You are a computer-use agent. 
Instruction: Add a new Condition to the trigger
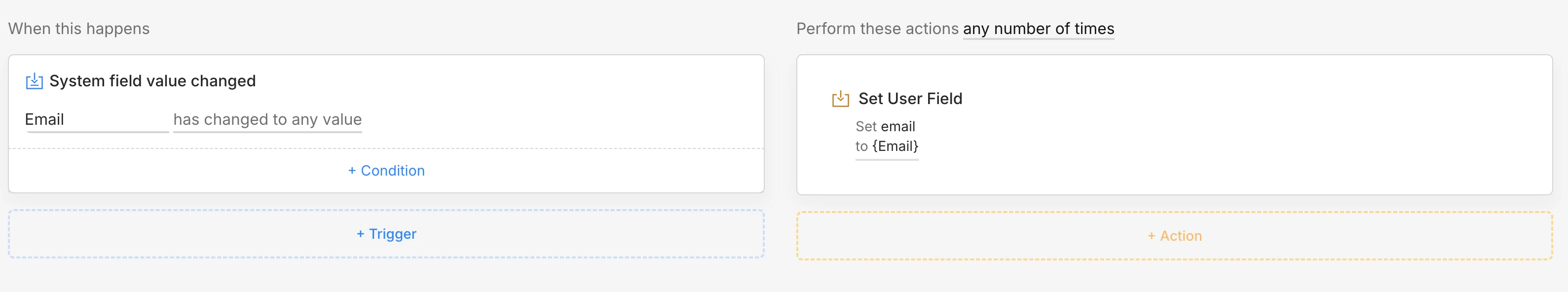[x=386, y=171]
